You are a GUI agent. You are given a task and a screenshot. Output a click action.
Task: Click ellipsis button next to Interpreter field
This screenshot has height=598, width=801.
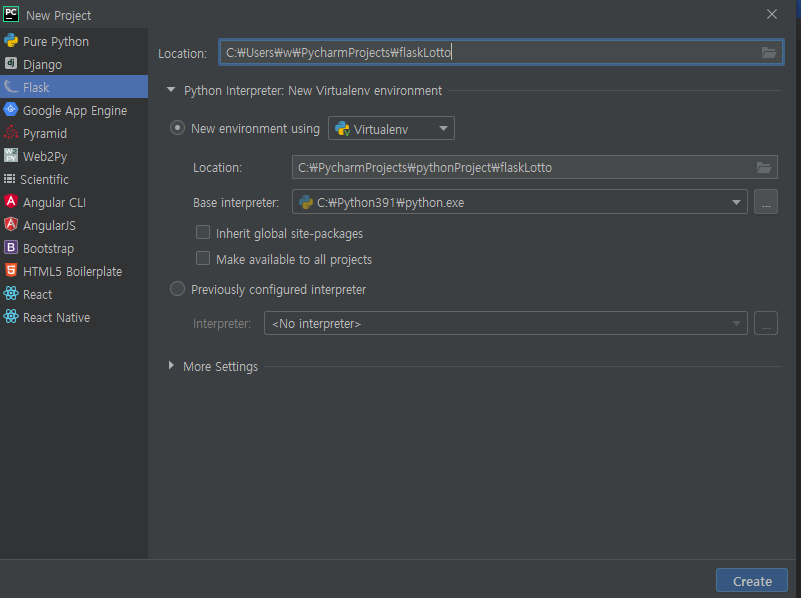[x=766, y=323]
